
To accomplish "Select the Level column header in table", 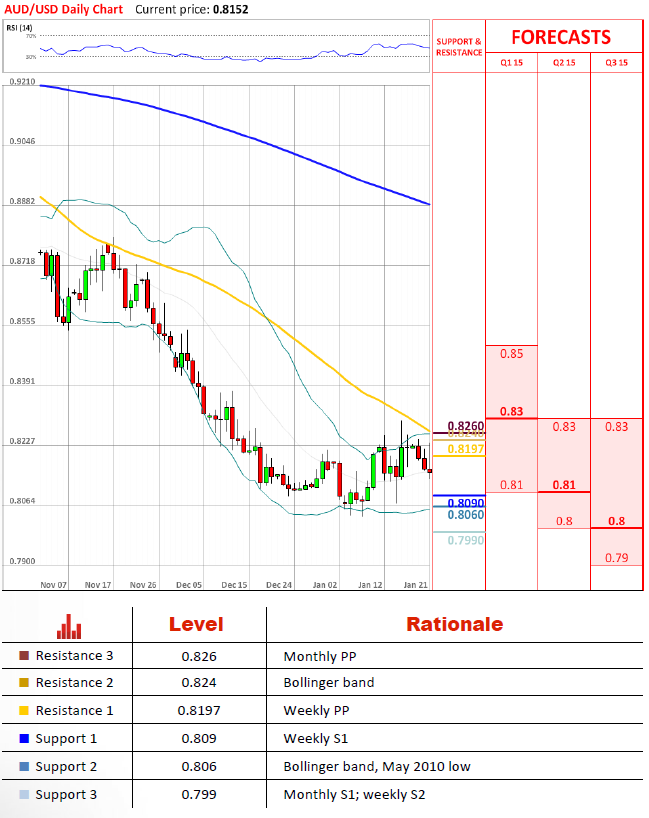I will click(x=196, y=625).
